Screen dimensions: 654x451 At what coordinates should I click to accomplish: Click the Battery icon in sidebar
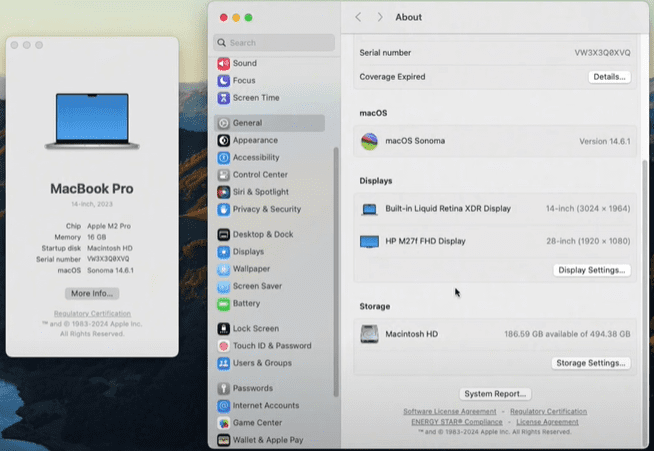tap(224, 303)
